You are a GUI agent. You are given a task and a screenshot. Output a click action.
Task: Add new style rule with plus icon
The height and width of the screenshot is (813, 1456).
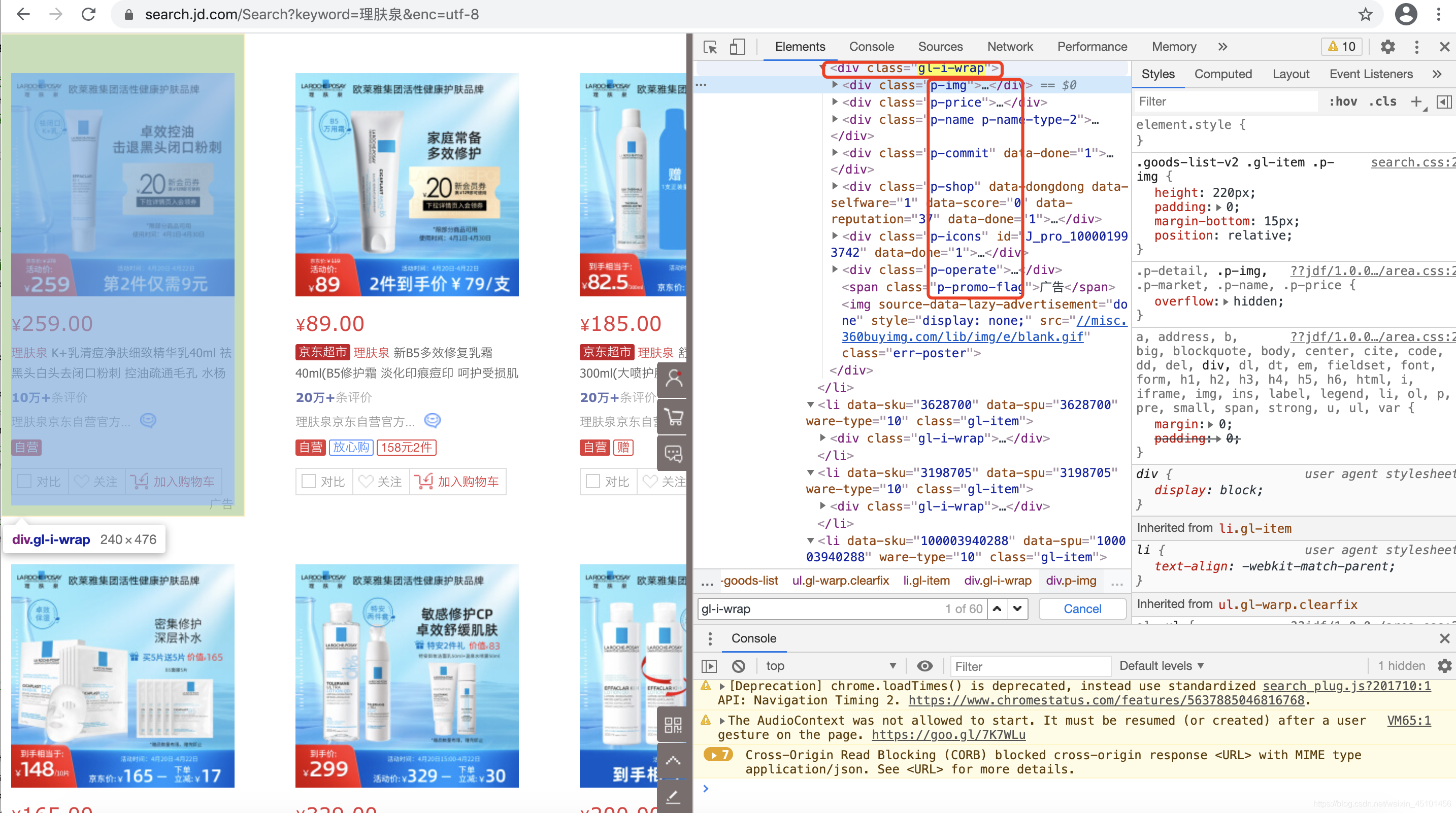coord(1416,101)
